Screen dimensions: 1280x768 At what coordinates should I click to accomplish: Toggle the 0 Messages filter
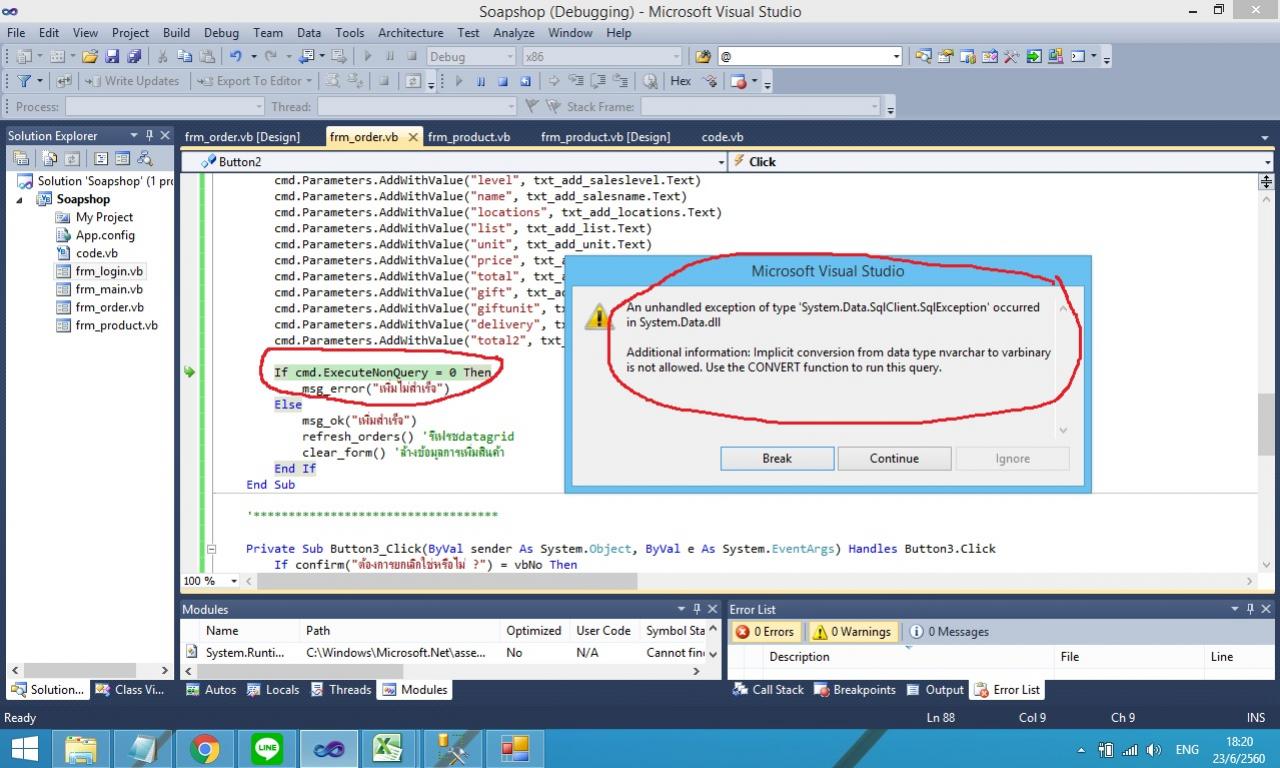coord(948,632)
